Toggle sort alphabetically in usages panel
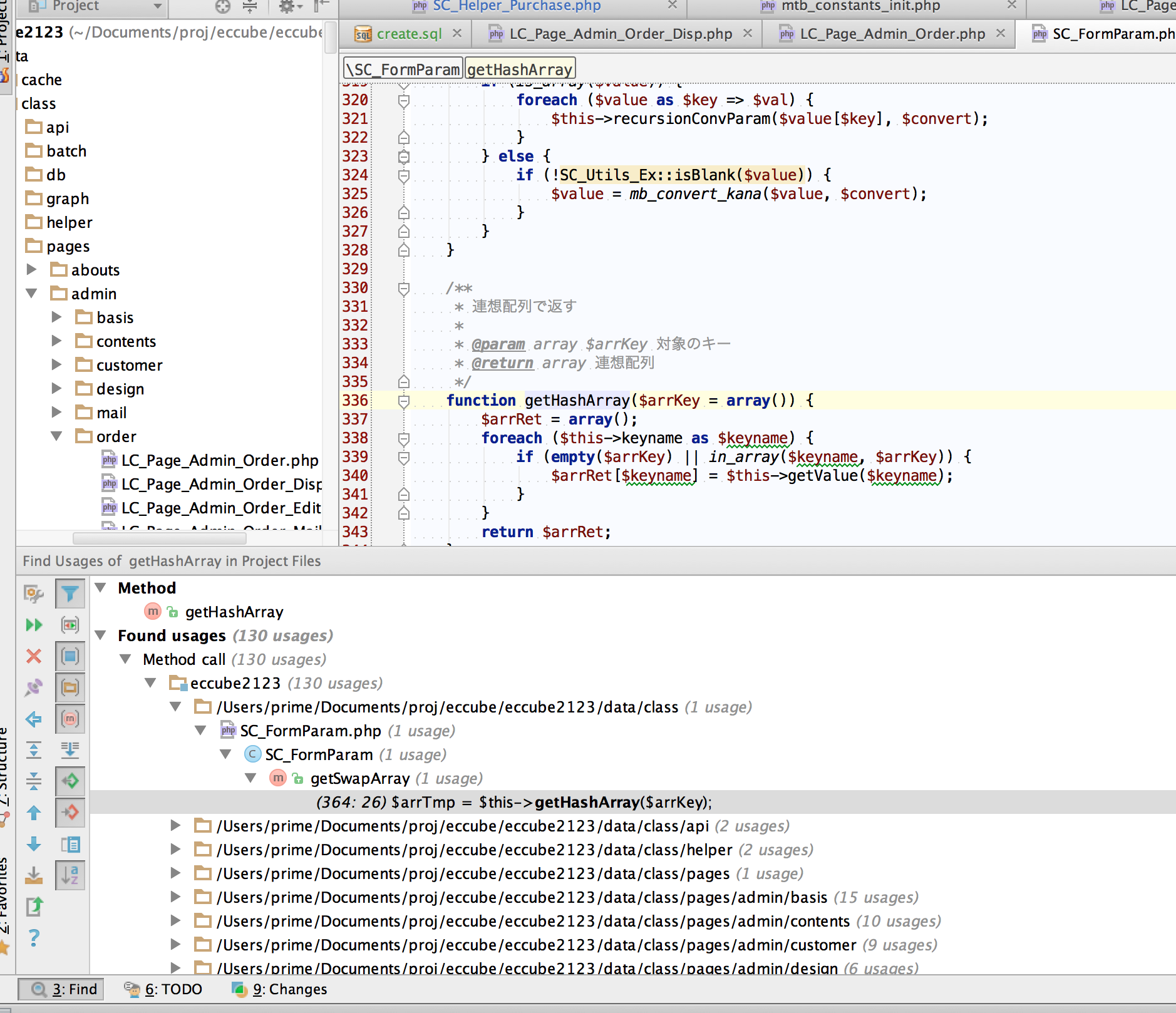The height and width of the screenshot is (1013, 1176). (x=70, y=875)
